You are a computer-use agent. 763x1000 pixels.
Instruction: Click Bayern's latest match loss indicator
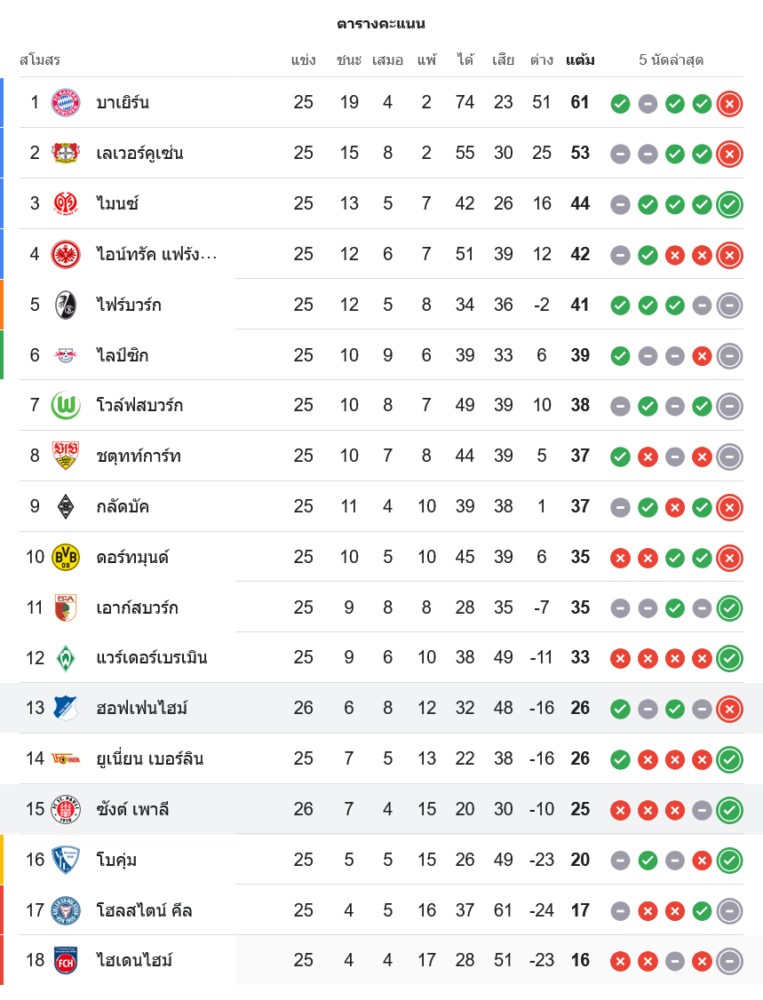[x=730, y=103]
